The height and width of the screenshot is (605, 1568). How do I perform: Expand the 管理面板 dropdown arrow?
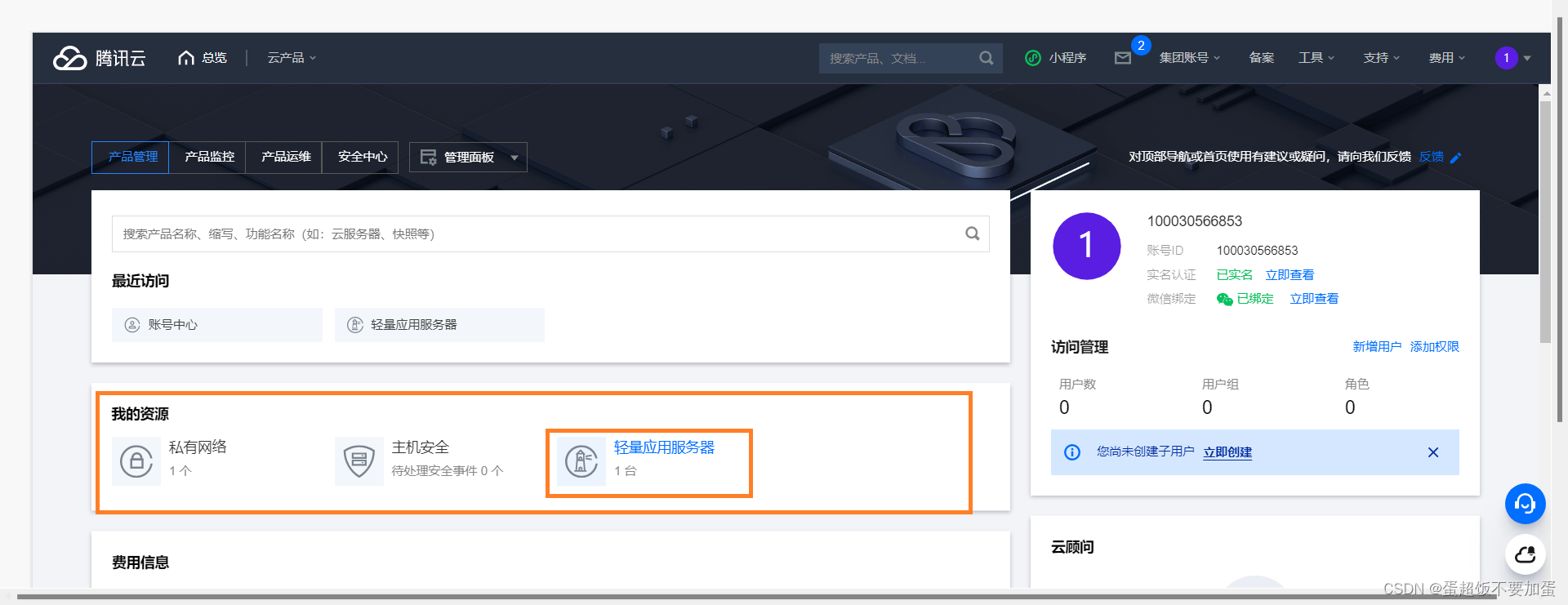pyautogui.click(x=514, y=158)
